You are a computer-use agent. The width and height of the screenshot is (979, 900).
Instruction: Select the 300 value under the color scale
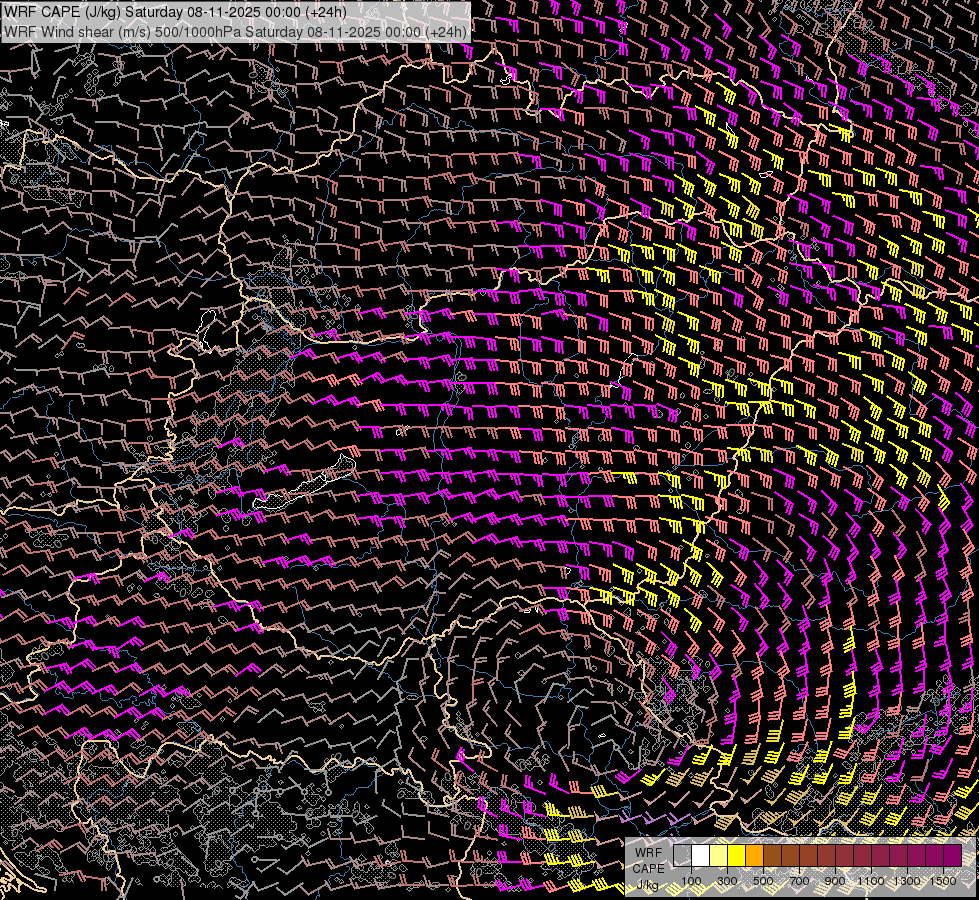727,881
